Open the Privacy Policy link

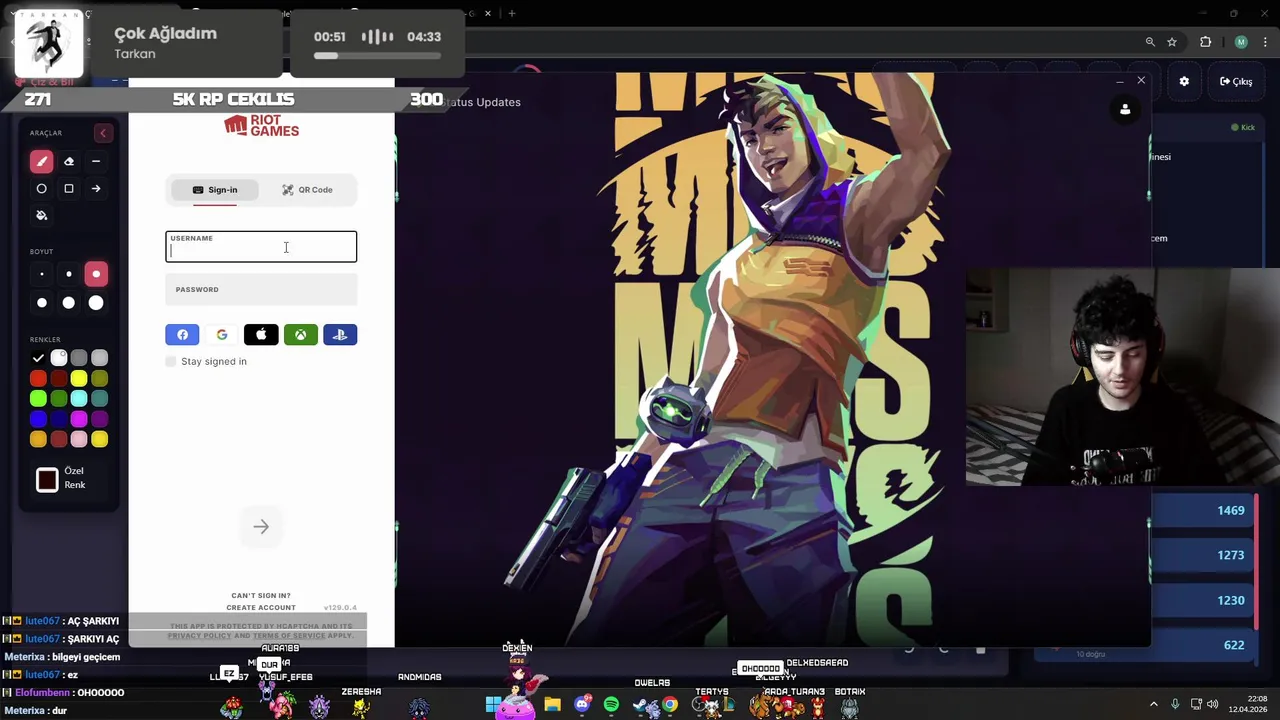click(199, 636)
